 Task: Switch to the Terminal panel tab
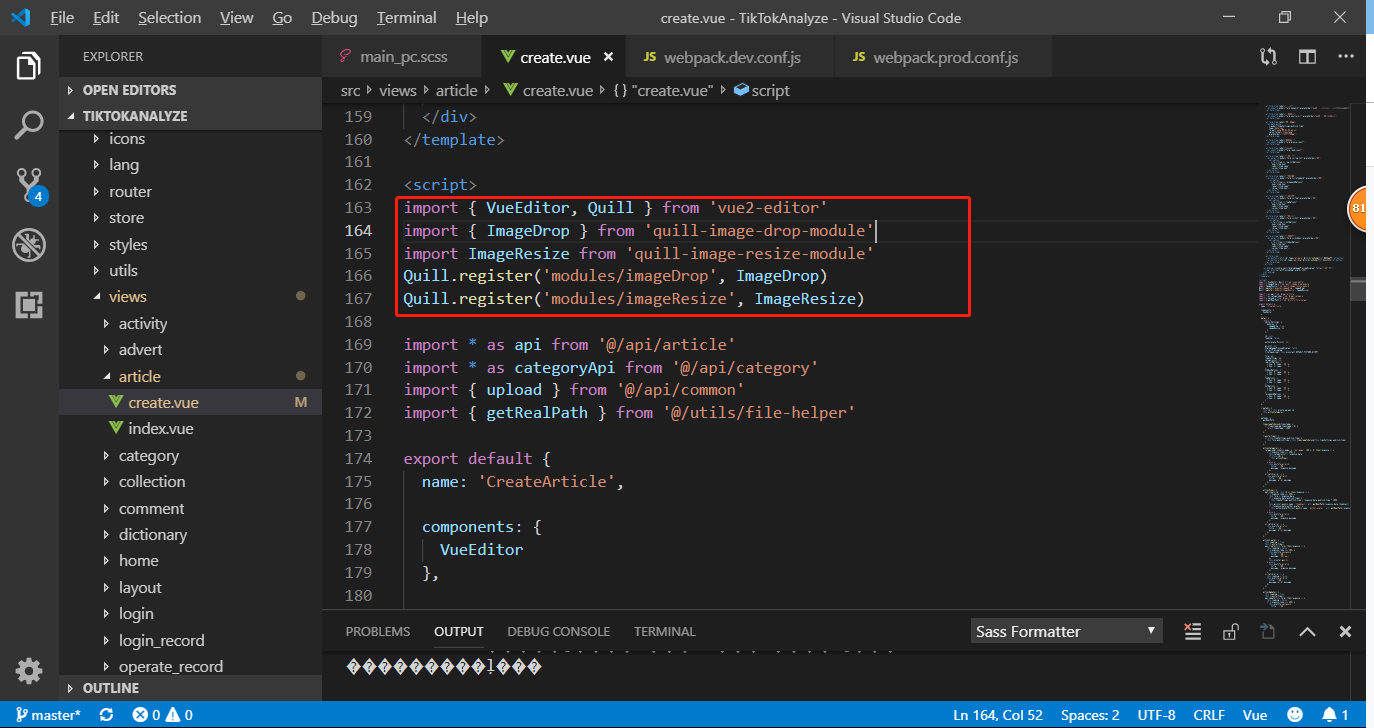pos(664,631)
